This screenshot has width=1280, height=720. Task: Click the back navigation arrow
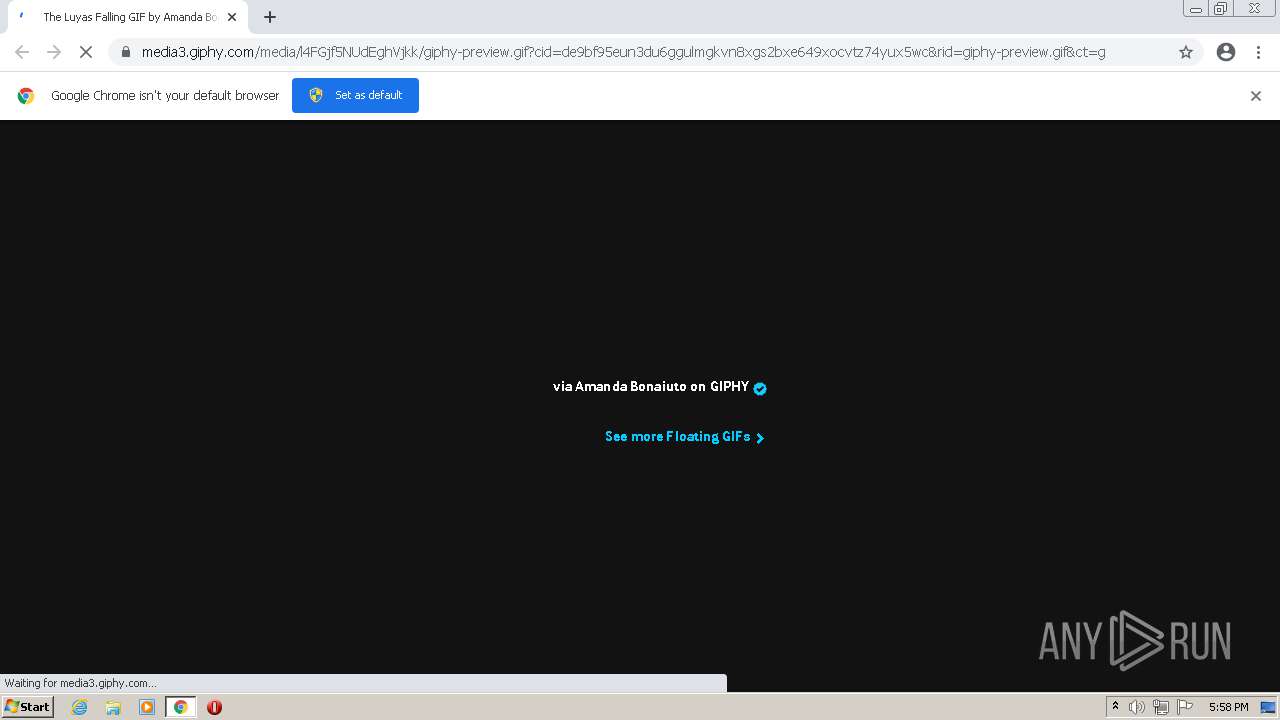[x=22, y=52]
